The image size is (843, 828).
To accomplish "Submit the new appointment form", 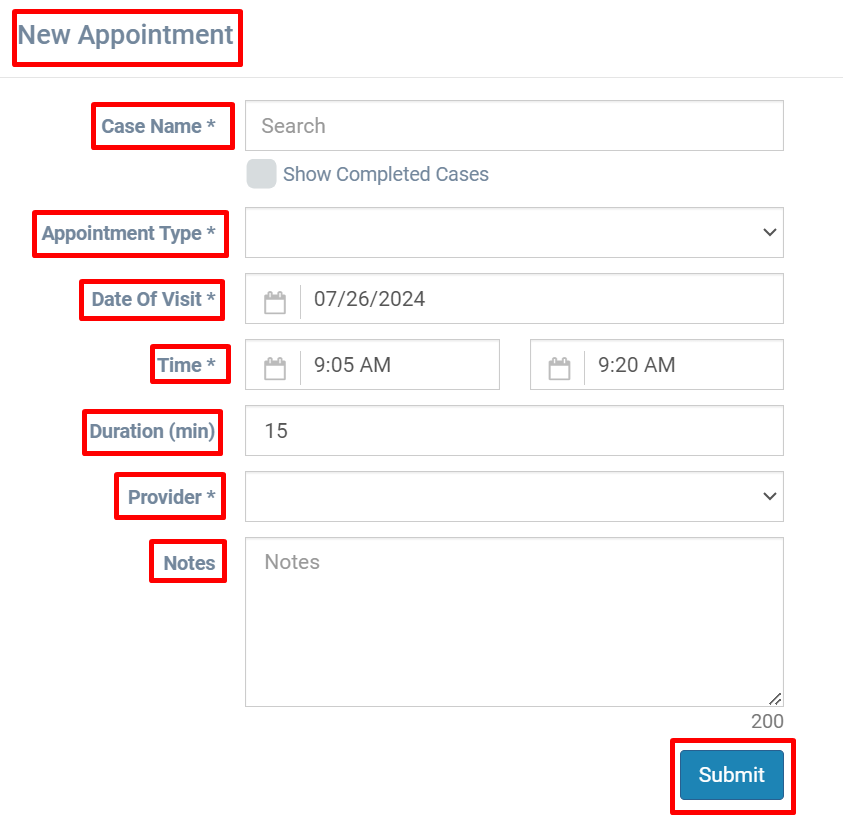I will [732, 775].
